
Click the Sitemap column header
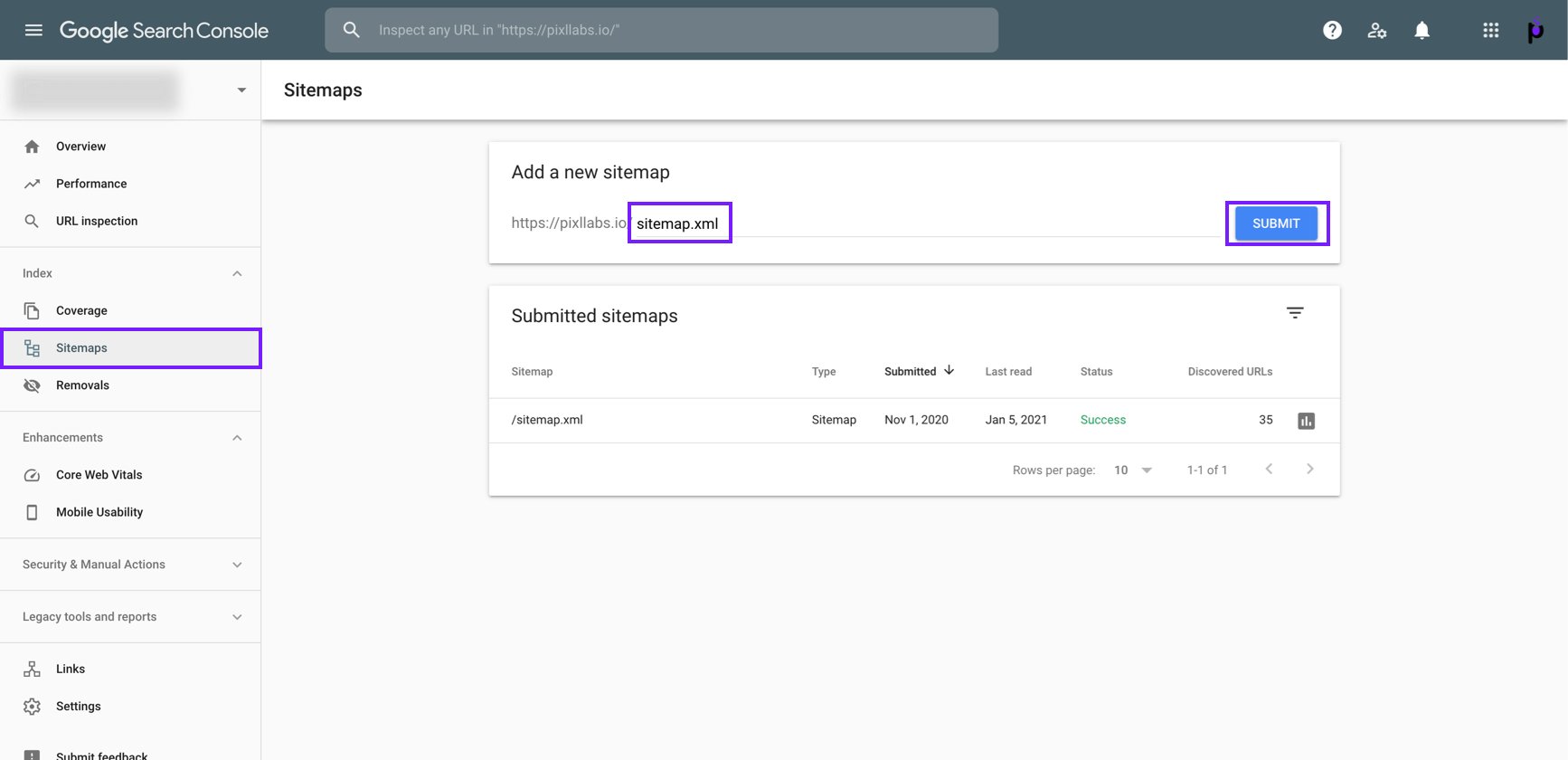[532, 372]
